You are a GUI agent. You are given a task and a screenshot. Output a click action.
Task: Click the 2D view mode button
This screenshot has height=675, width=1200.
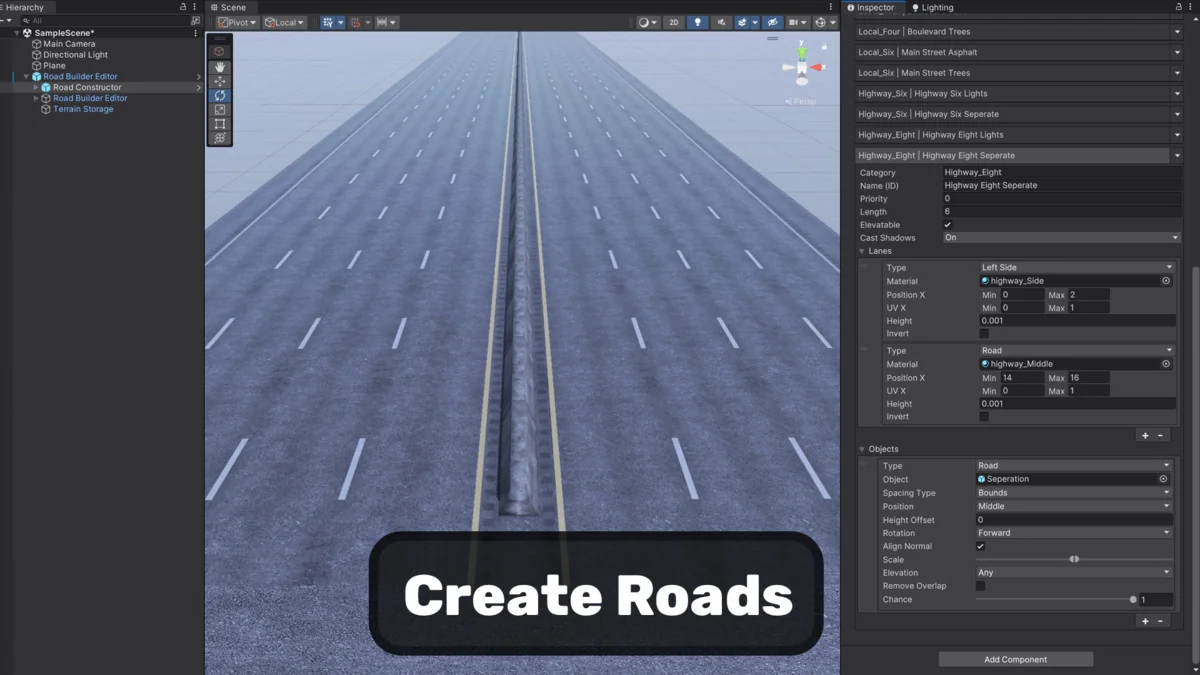tap(673, 22)
